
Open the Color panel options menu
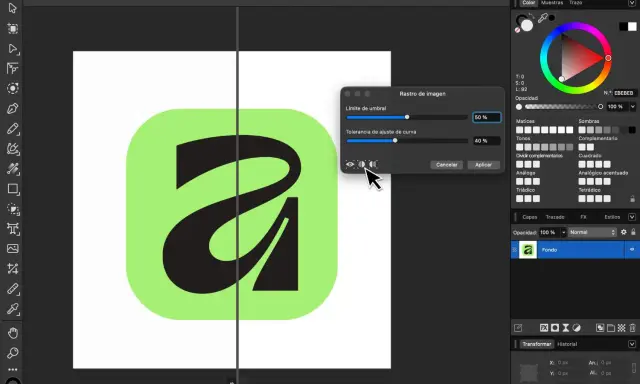(x=631, y=3)
